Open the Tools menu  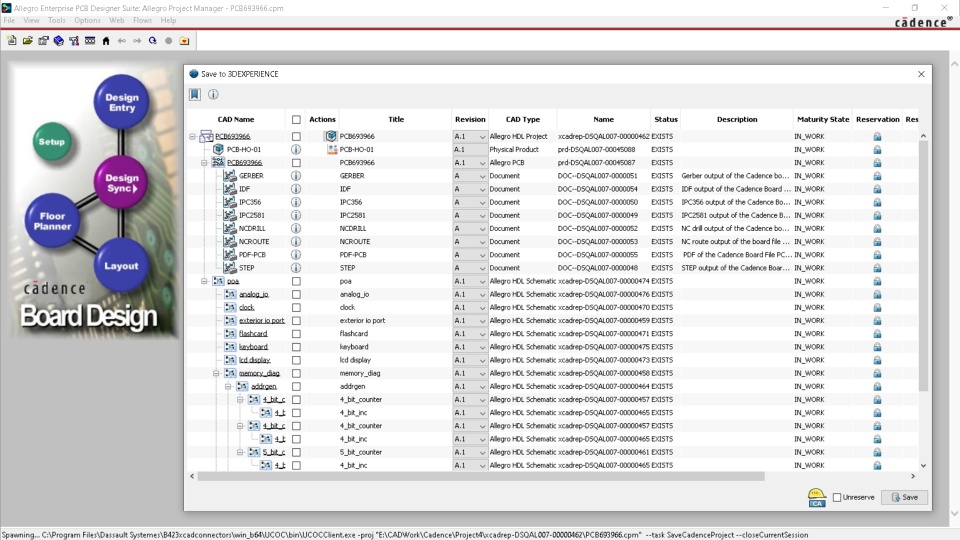(56, 20)
